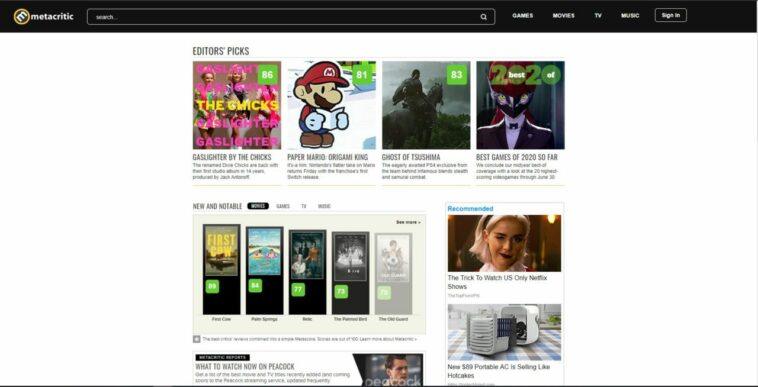This screenshot has height=387, width=758.
Task: Open the Best of 2020 image
Action: coord(520,105)
